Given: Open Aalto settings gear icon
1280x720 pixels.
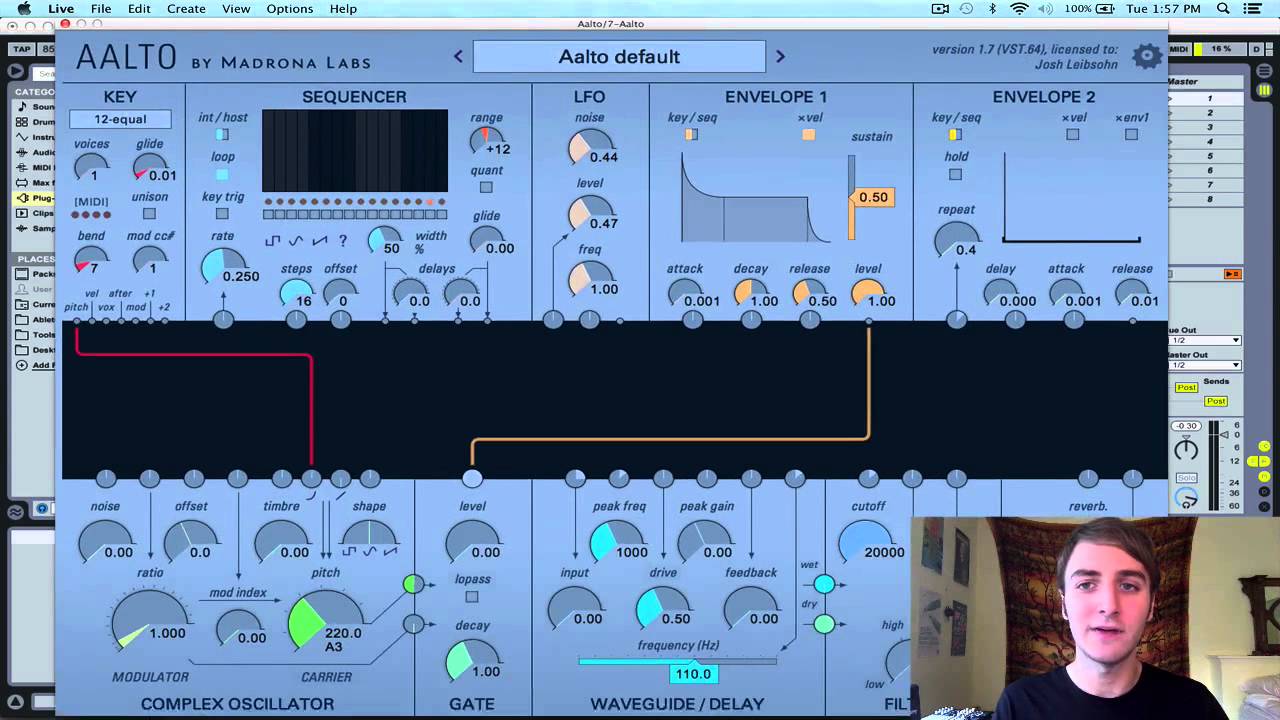Looking at the screenshot, I should pyautogui.click(x=1147, y=56).
